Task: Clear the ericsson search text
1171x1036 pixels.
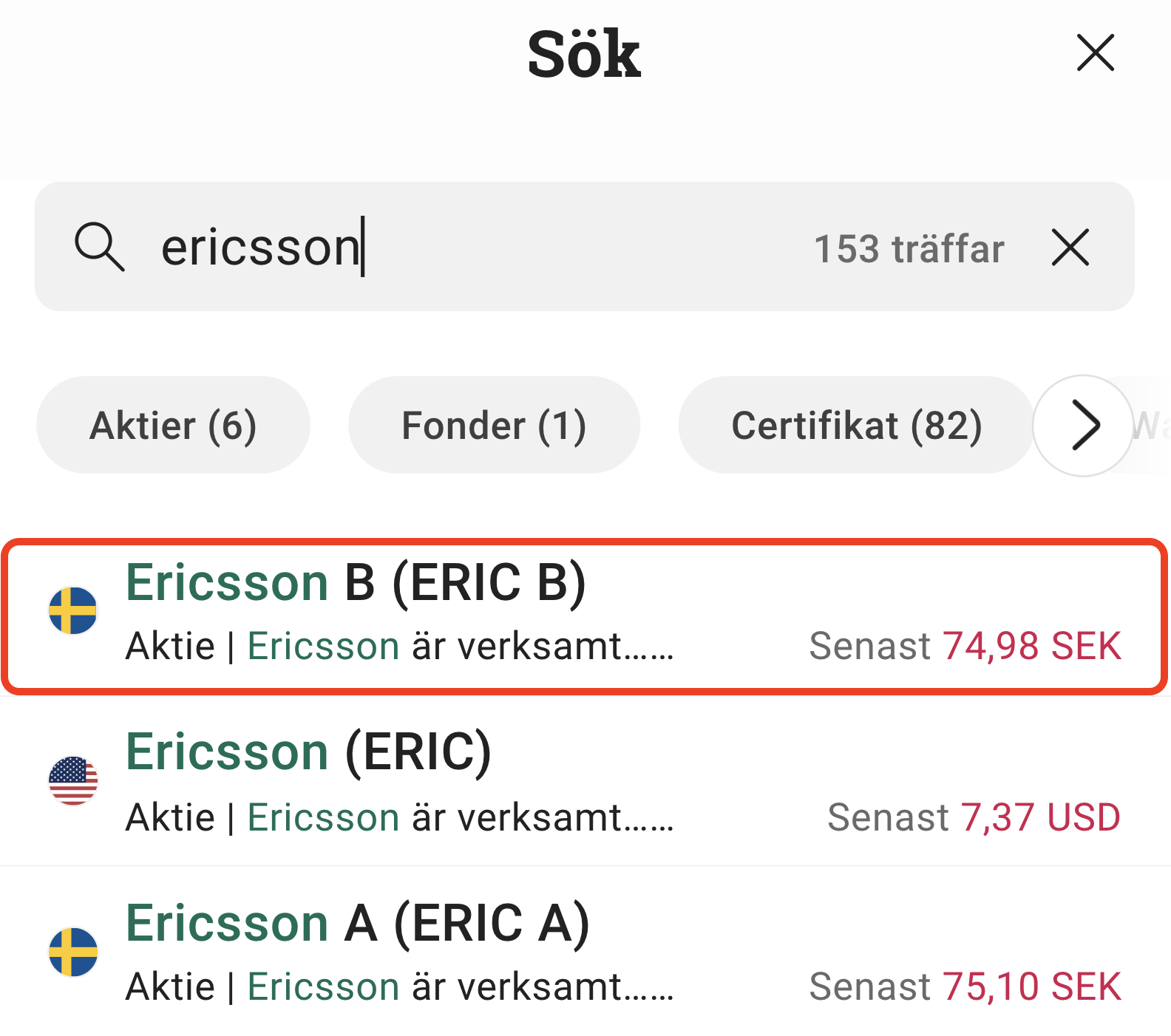Action: tap(1070, 247)
